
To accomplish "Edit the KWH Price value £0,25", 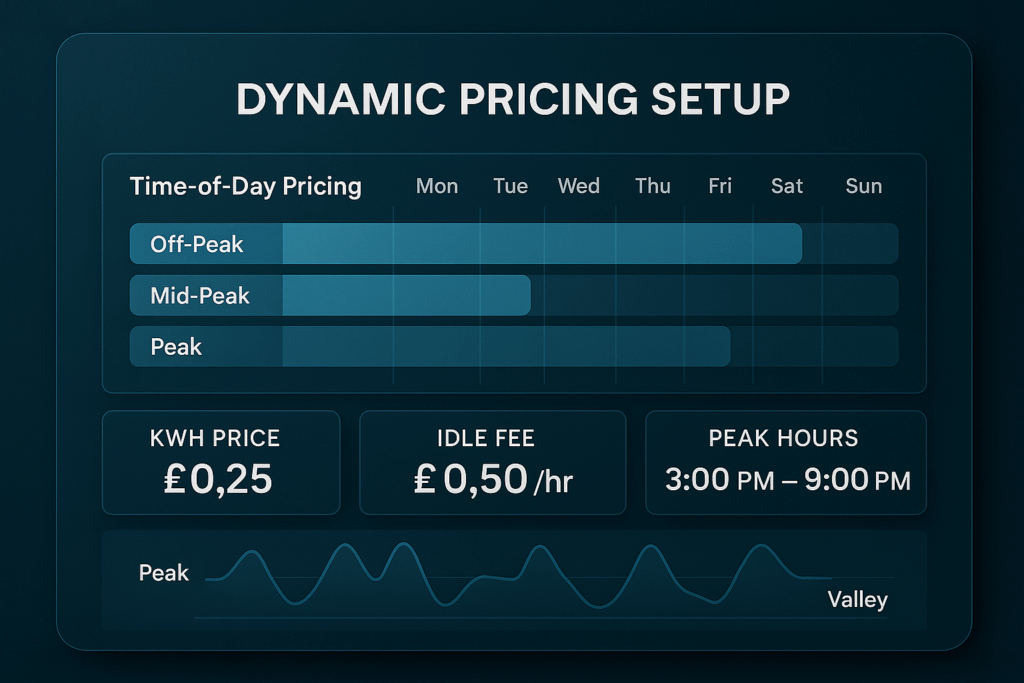I will point(219,479).
